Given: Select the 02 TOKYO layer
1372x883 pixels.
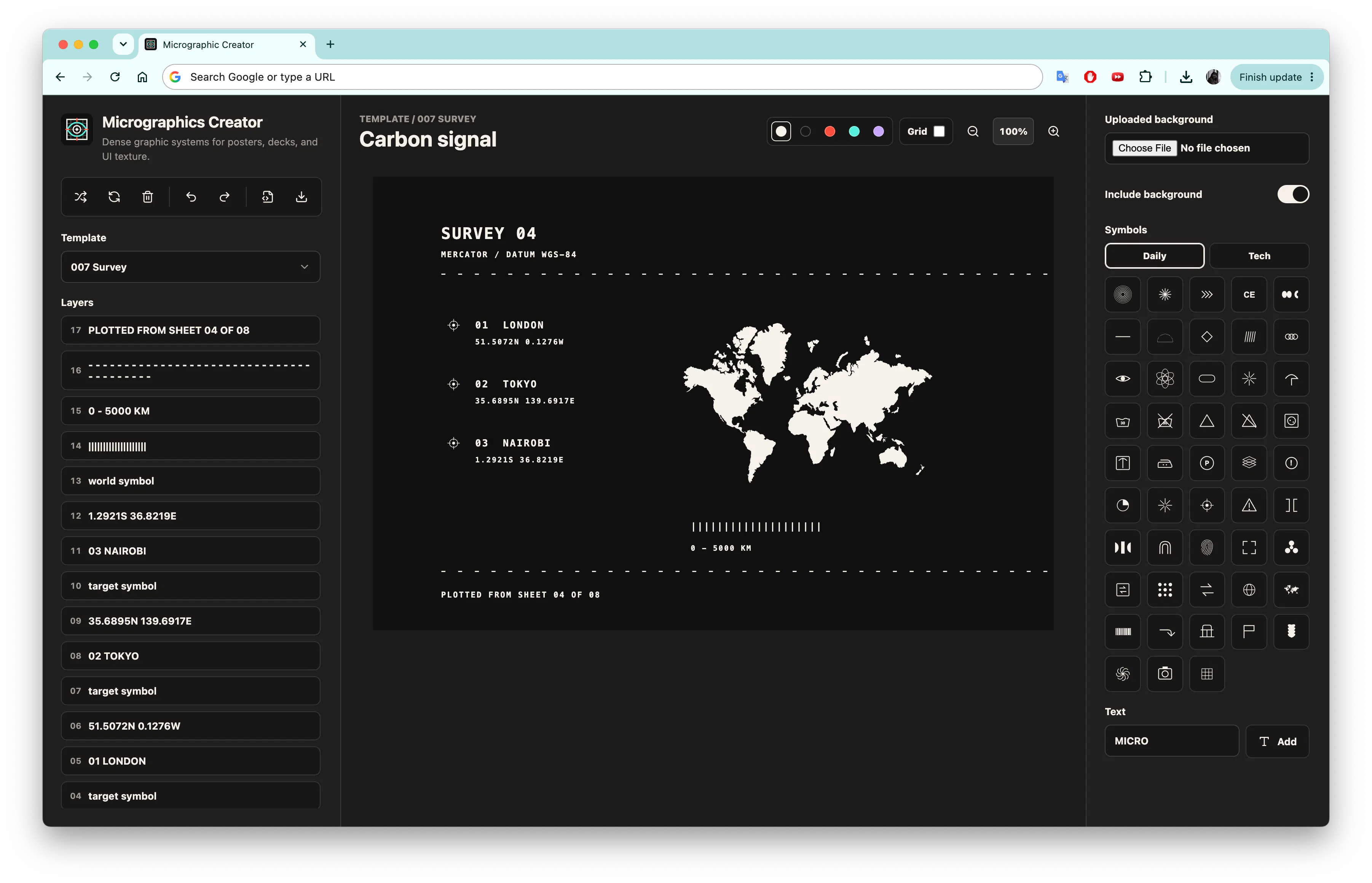Looking at the screenshot, I should (190, 655).
